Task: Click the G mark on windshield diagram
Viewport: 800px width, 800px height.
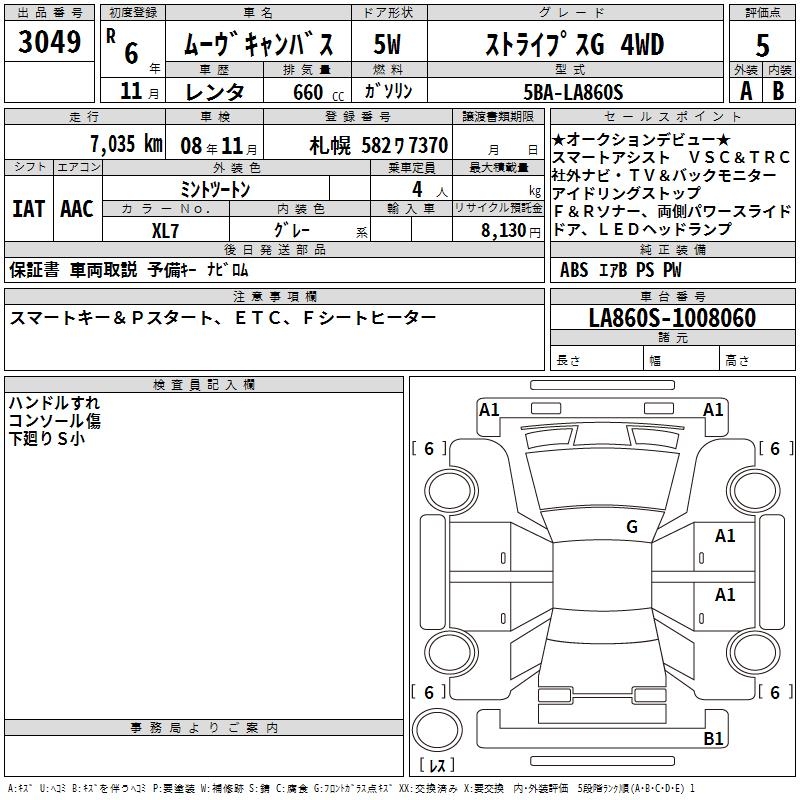Action: click(x=631, y=526)
